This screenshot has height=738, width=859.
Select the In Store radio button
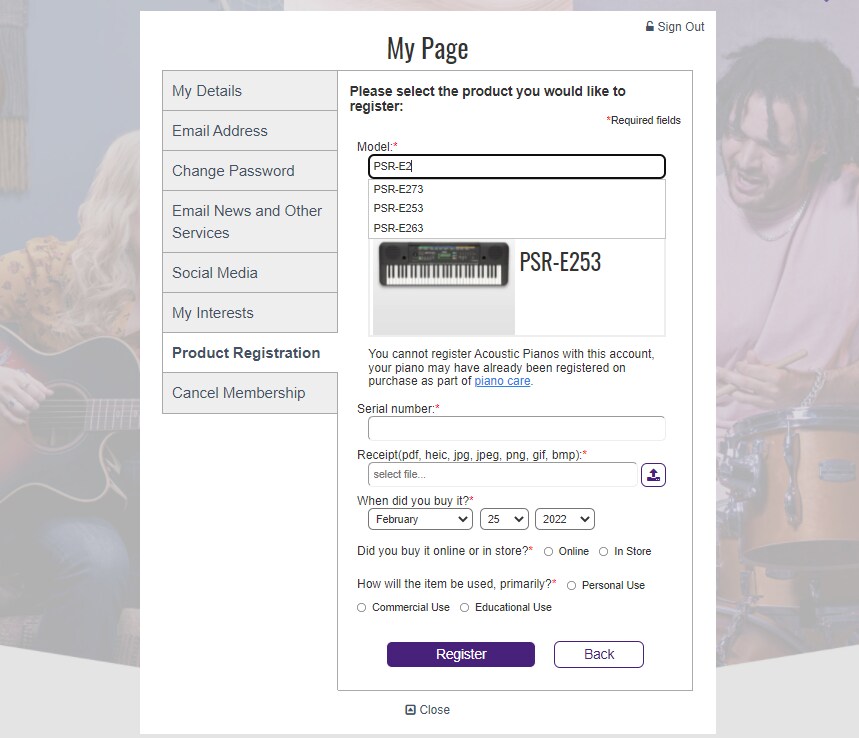tap(603, 552)
